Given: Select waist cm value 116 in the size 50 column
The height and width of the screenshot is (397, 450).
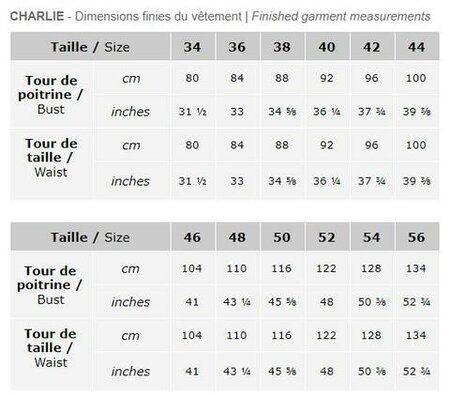Looking at the screenshot, I should (x=282, y=335).
